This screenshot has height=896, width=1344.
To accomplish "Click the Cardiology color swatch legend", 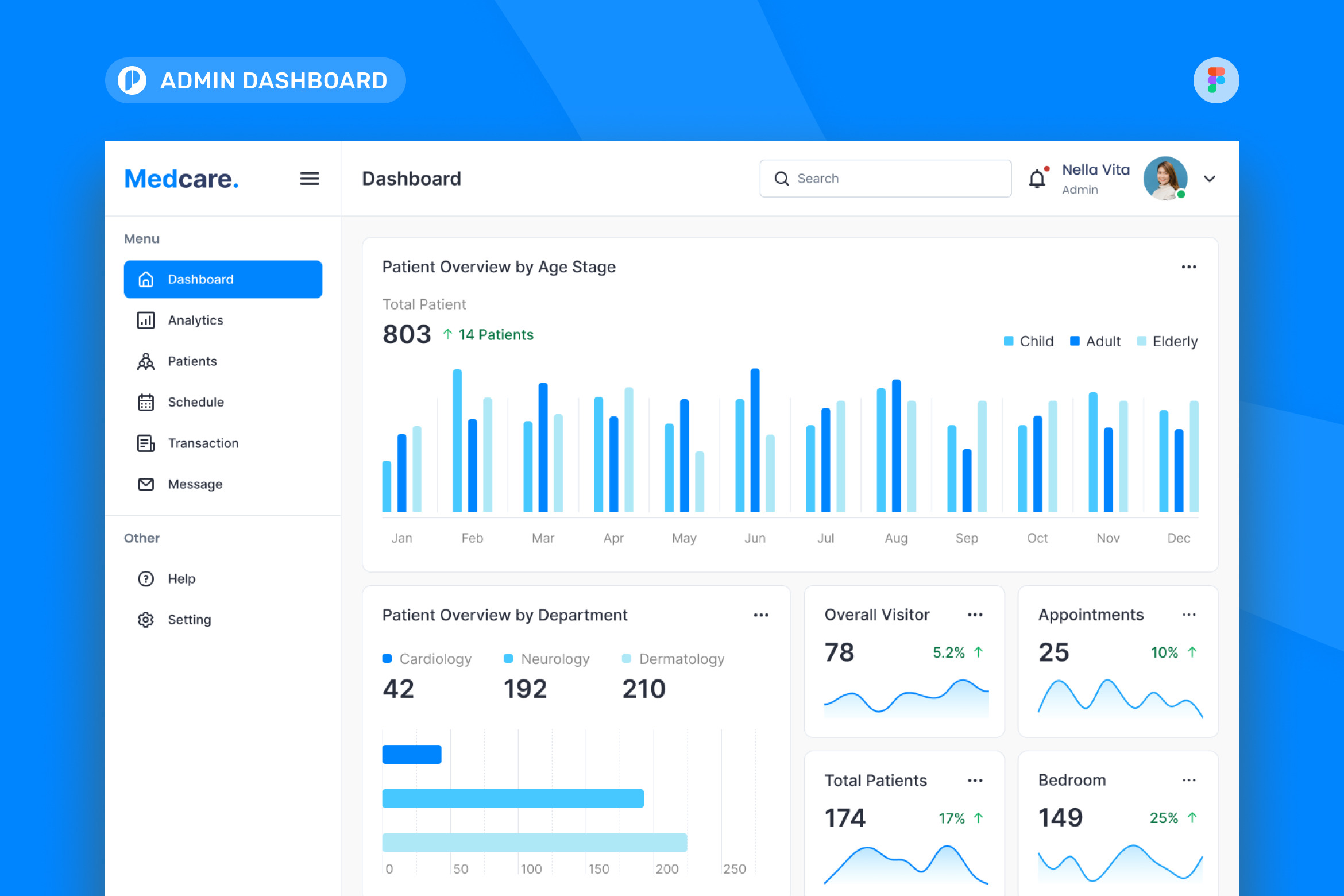I will pyautogui.click(x=387, y=659).
